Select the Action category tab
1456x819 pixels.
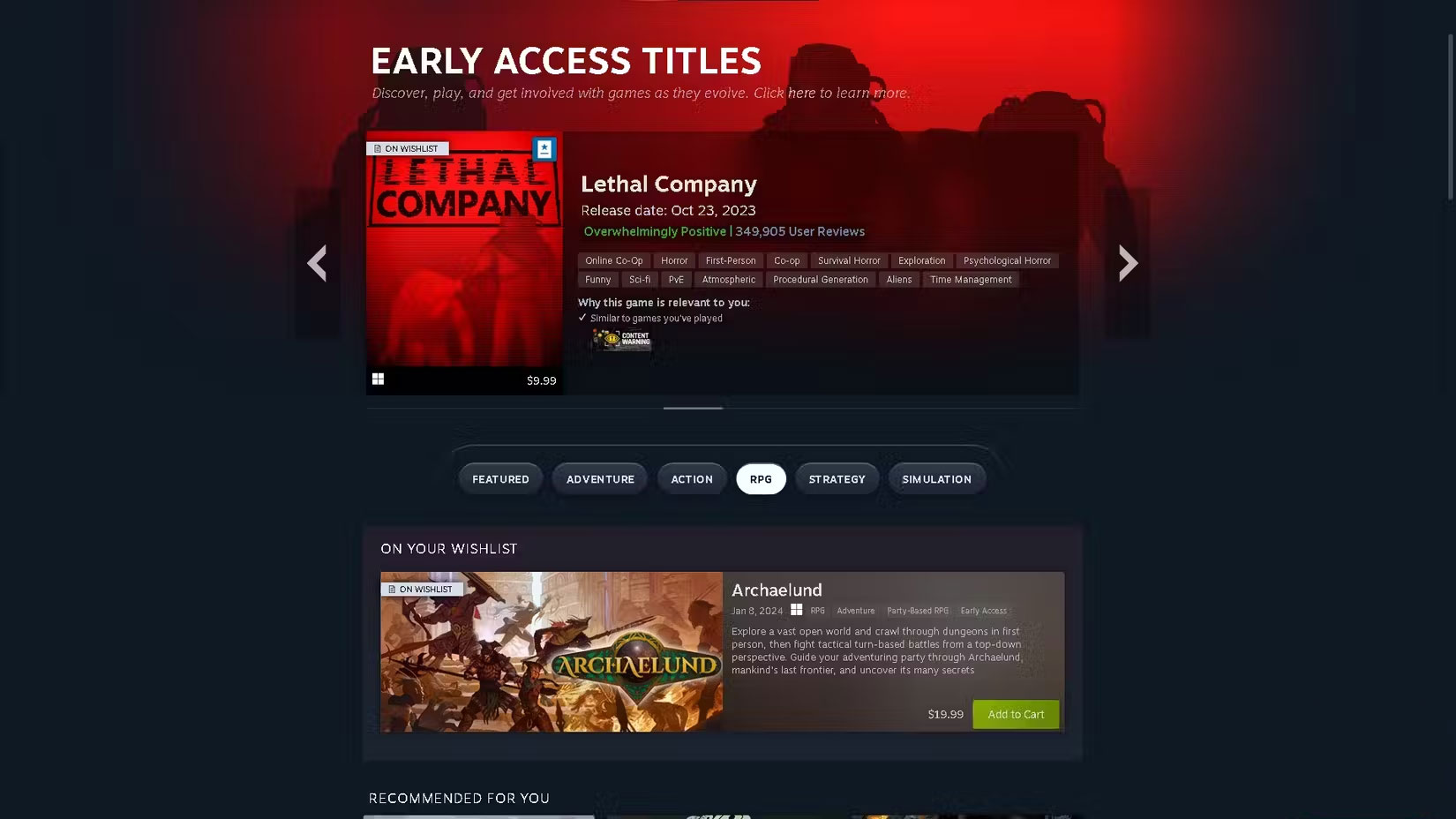click(692, 479)
